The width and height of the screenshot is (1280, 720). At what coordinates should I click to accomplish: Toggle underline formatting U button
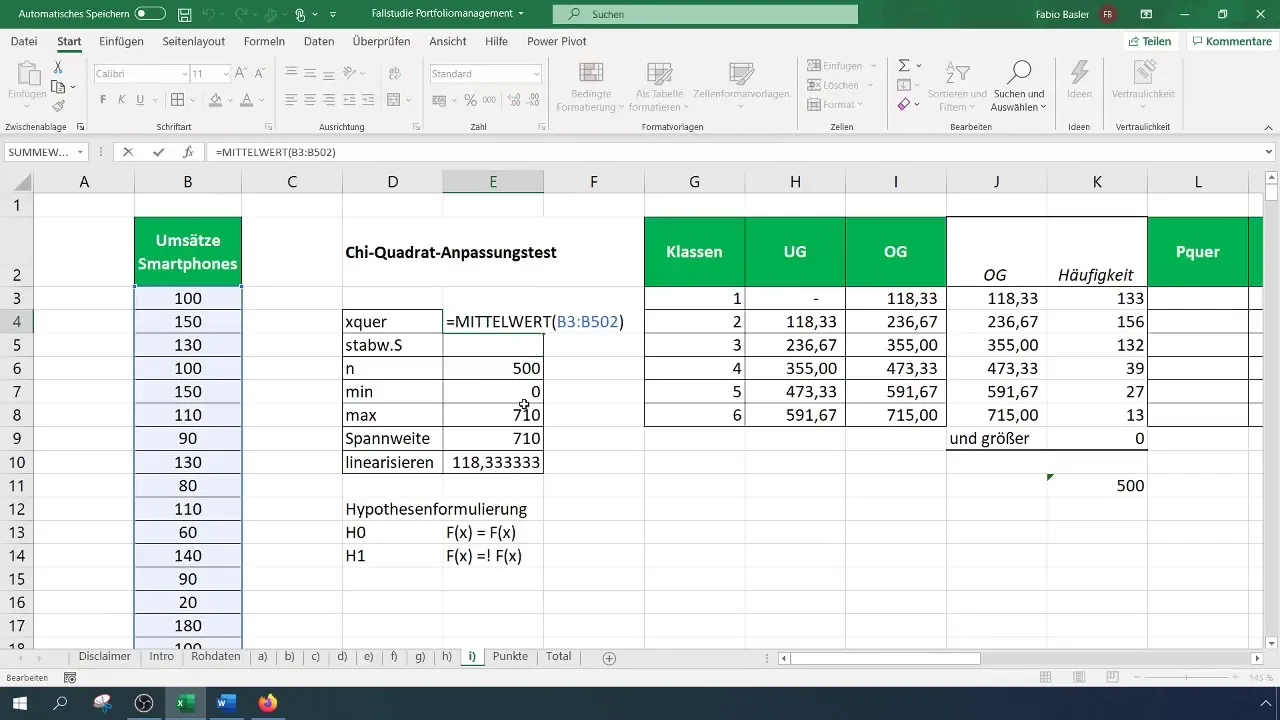pyautogui.click(x=140, y=100)
